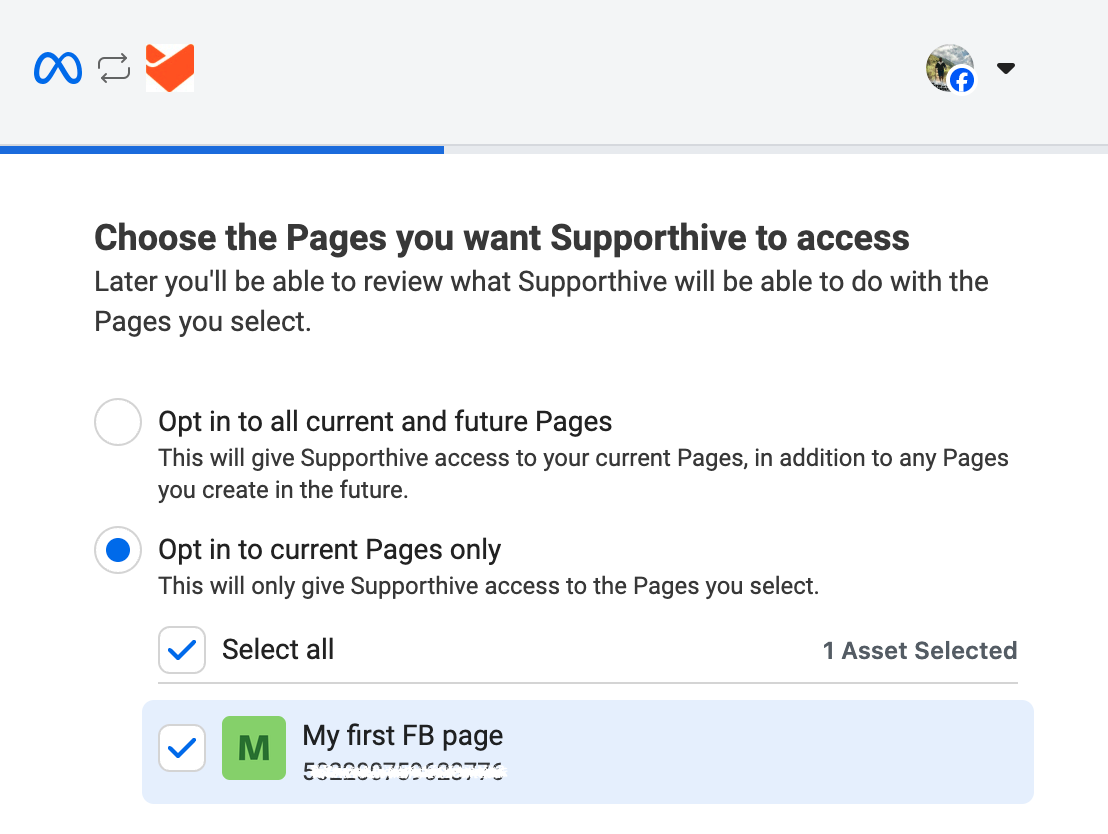Click the My first FB page name

[403, 736]
